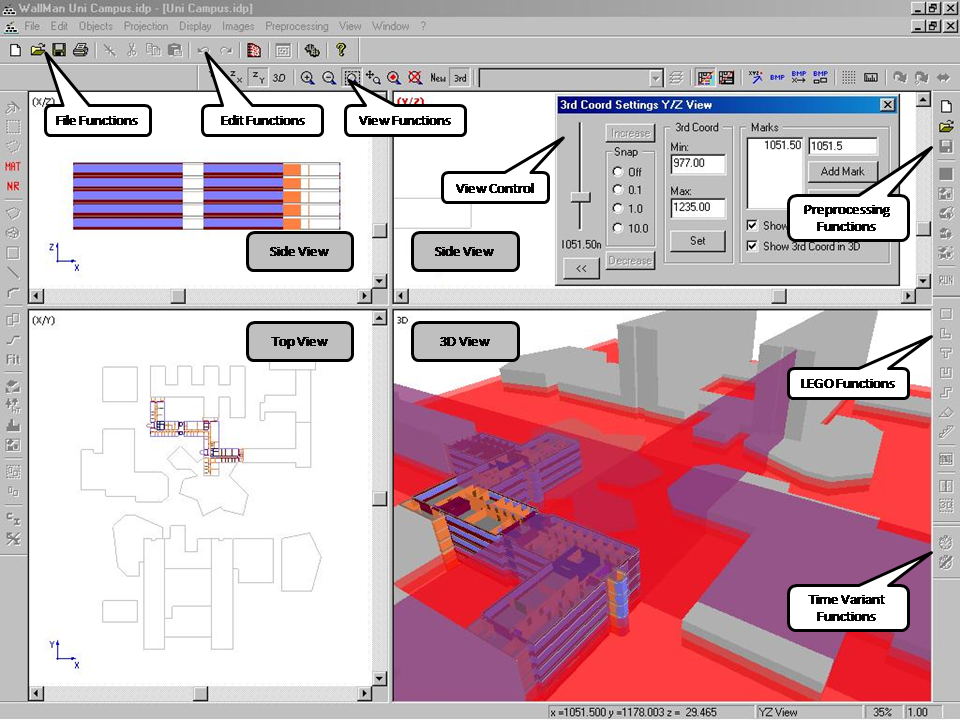Click the Open file toolbar icon
The image size is (960, 720).
click(x=38, y=50)
